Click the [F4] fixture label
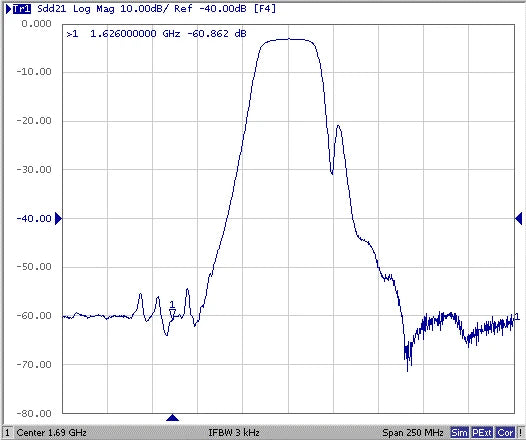 click(x=265, y=9)
